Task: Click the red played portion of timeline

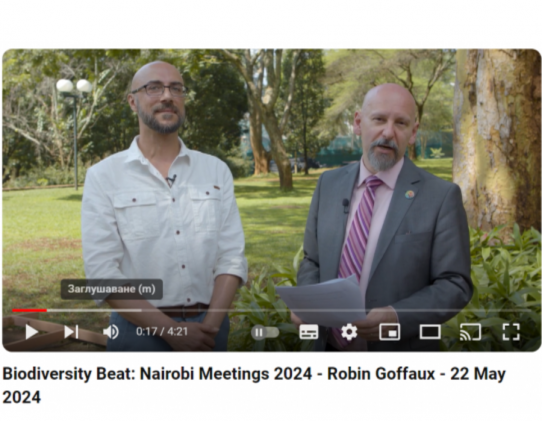Action: point(29,310)
